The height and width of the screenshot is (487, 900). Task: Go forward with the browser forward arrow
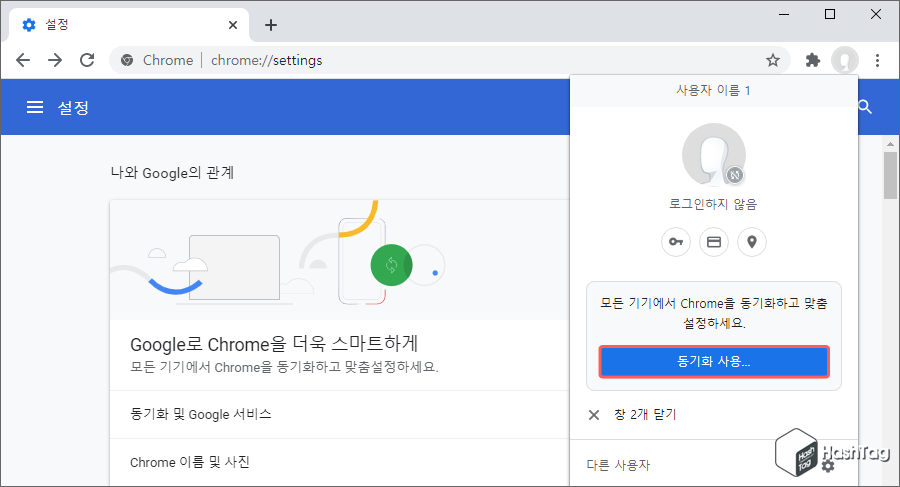(x=55, y=60)
